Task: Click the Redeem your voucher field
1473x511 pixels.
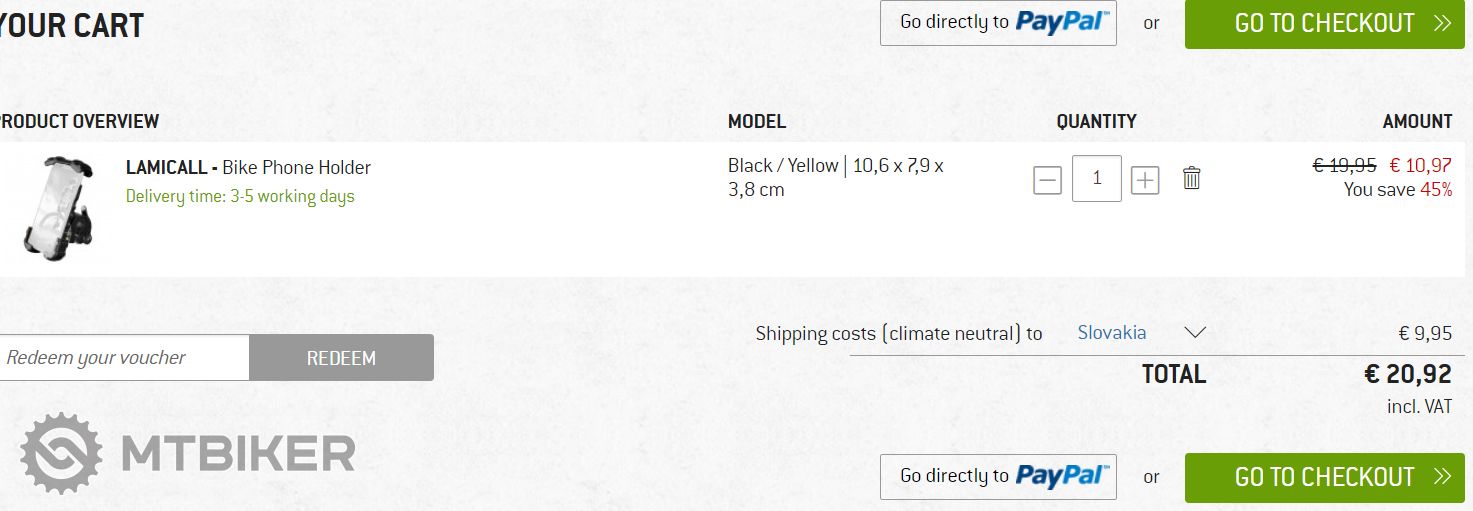Action: pos(123,358)
